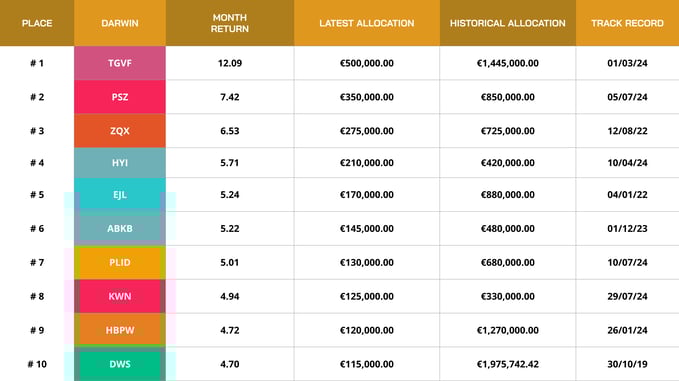Click the TGVF darwin cell
Image resolution: width=679 pixels, height=381 pixels.
coord(120,63)
